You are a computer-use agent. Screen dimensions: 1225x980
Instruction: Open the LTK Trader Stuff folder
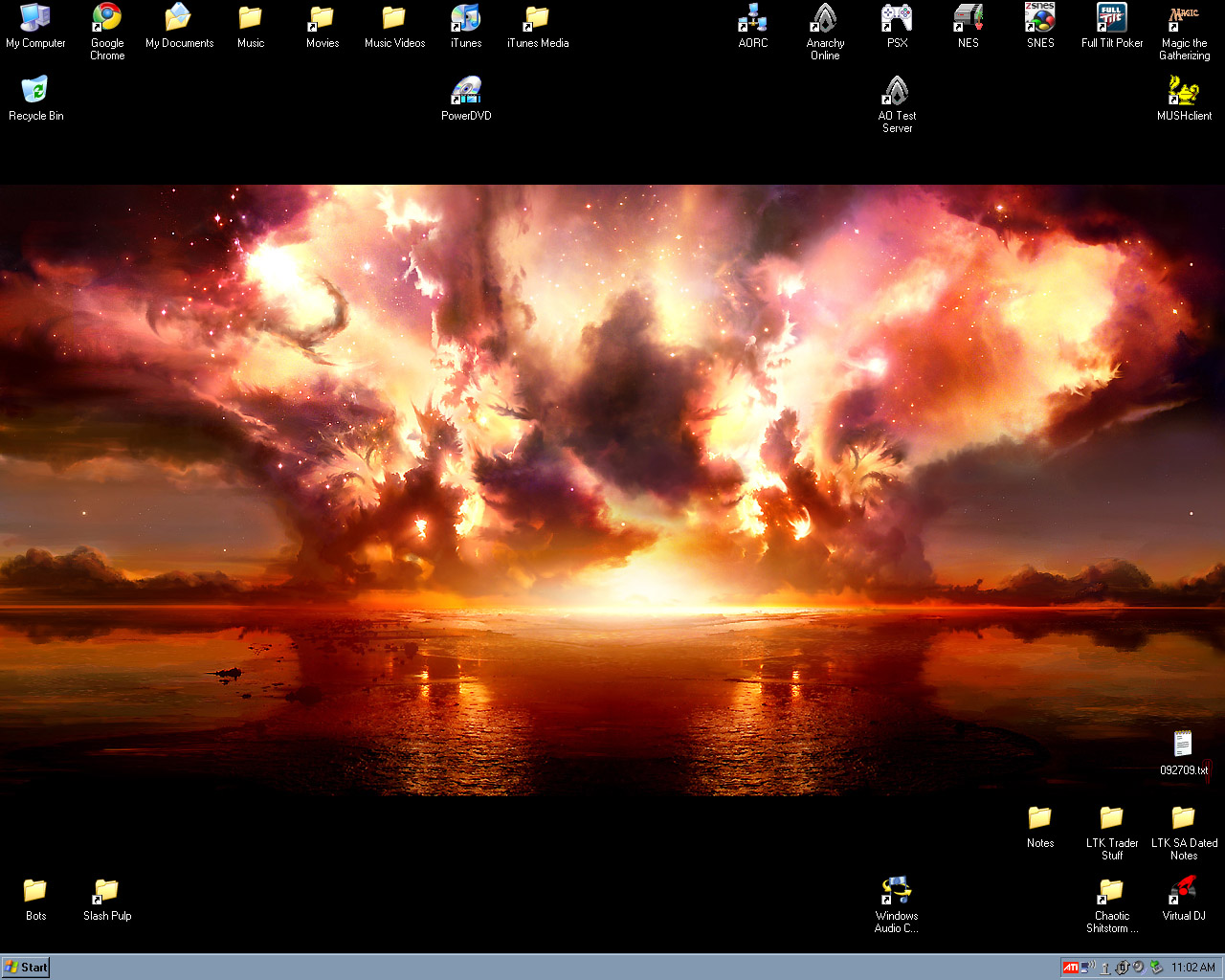[1112, 819]
